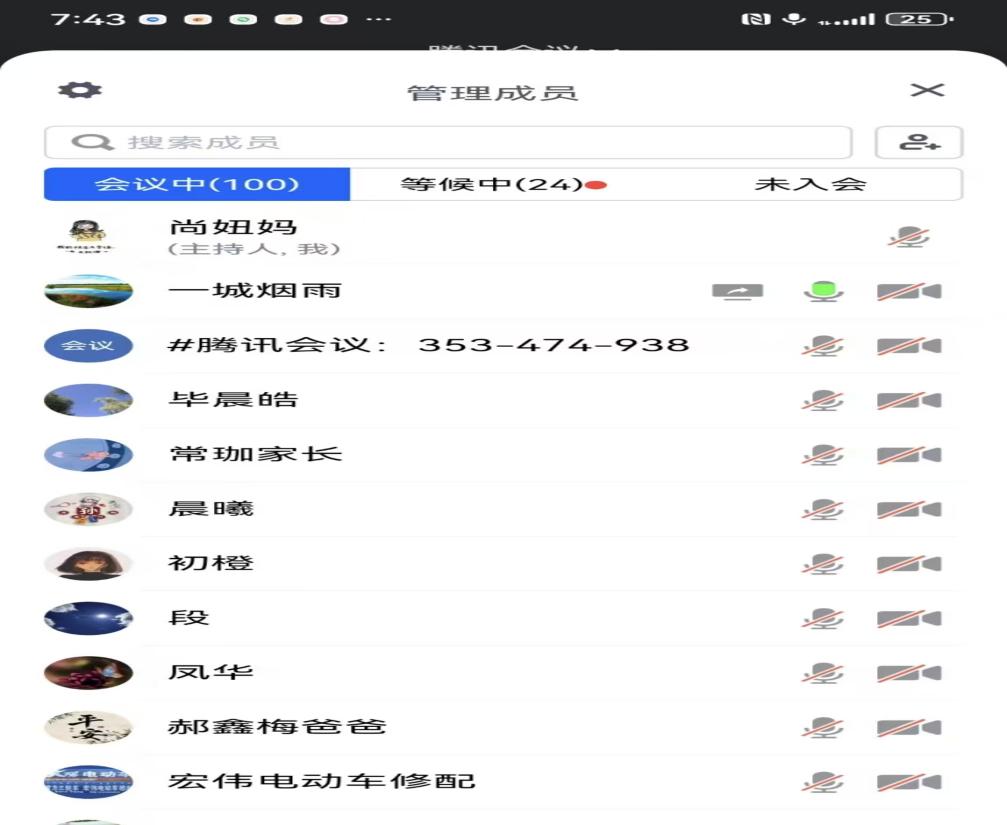Select the member named 段
1007x825 pixels.
(x=189, y=618)
